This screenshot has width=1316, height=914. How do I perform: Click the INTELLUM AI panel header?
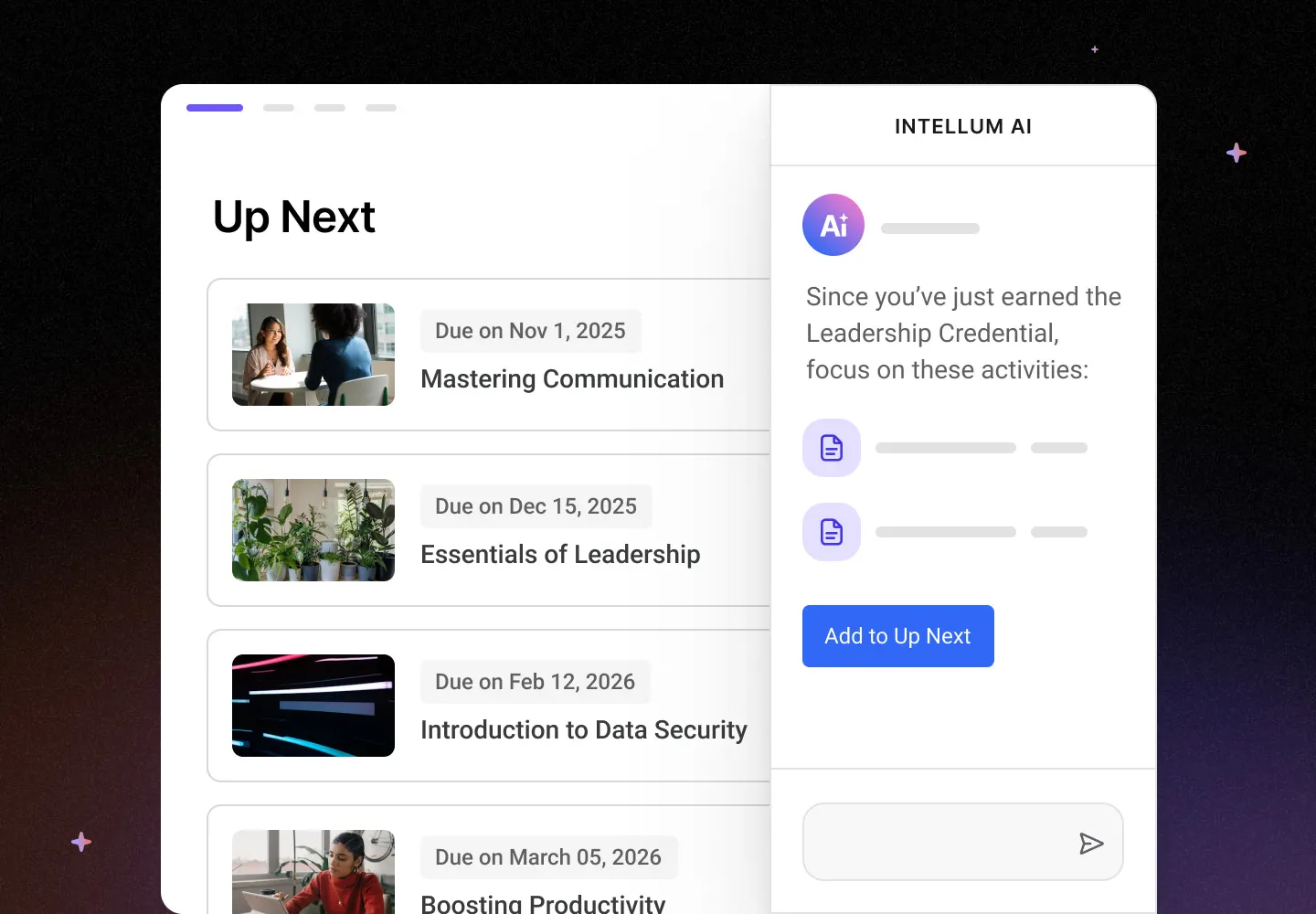click(963, 126)
